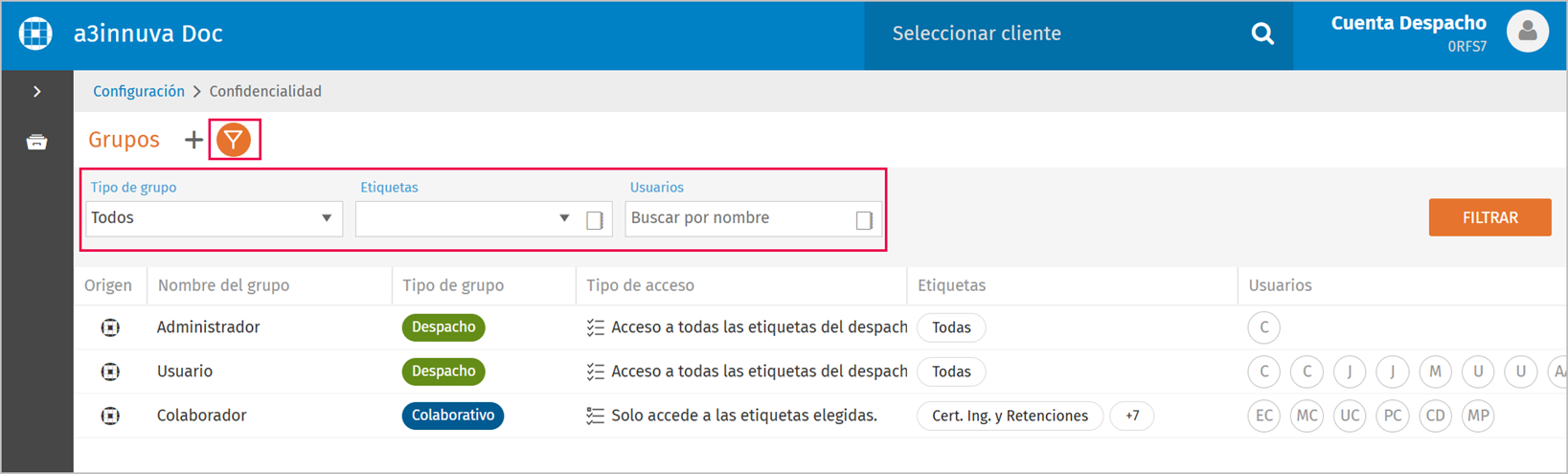Expand the +7 more tags chip
The width and height of the screenshot is (1568, 474).
click(1132, 416)
